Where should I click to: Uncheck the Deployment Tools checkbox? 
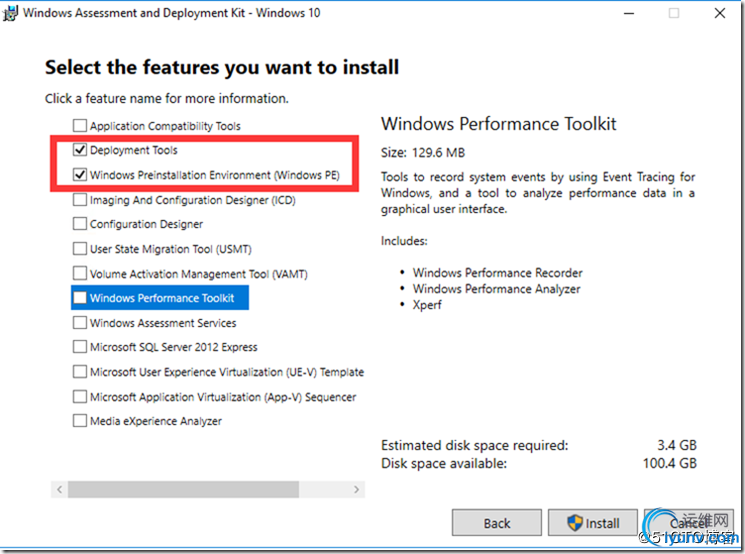80,150
